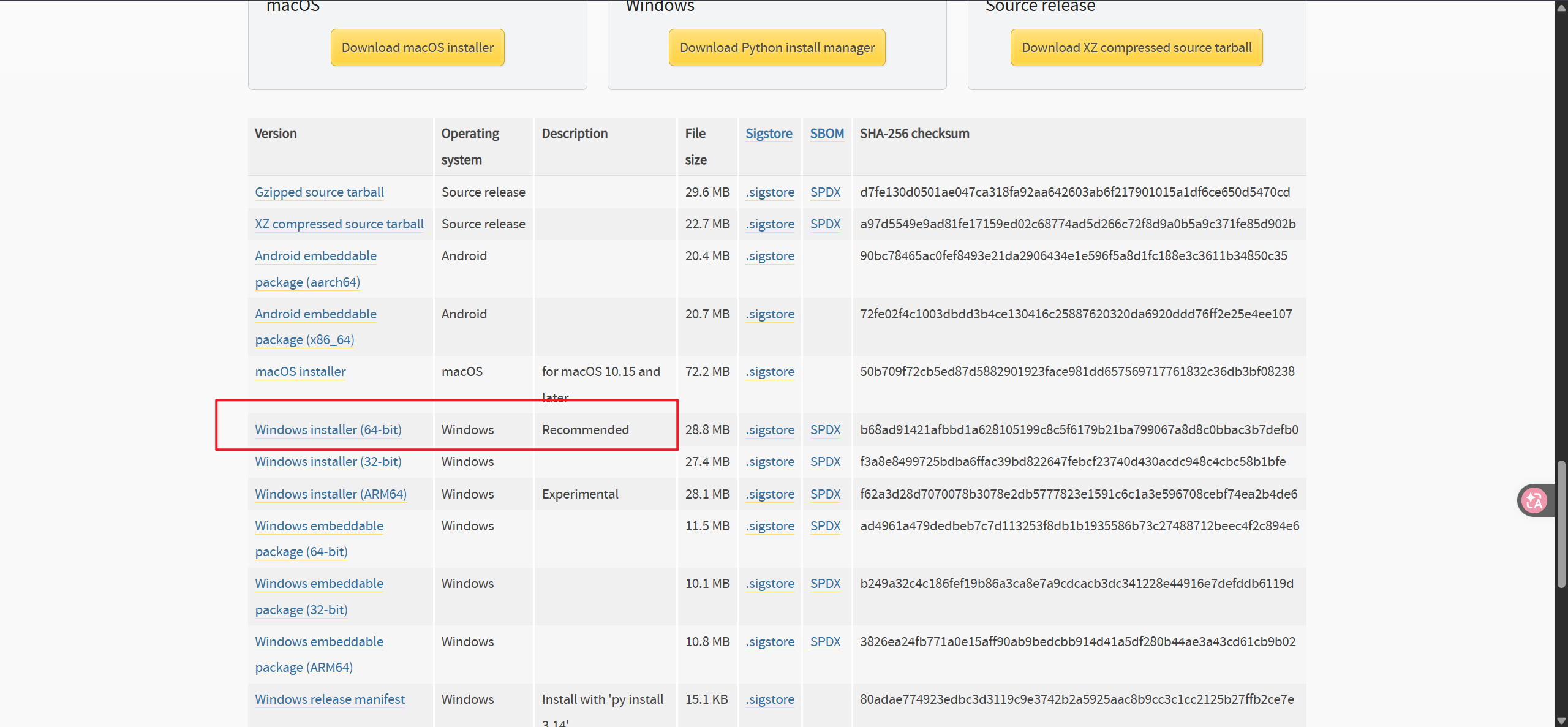Click the Download macOS installer button
The height and width of the screenshot is (727, 1568).
pos(417,48)
